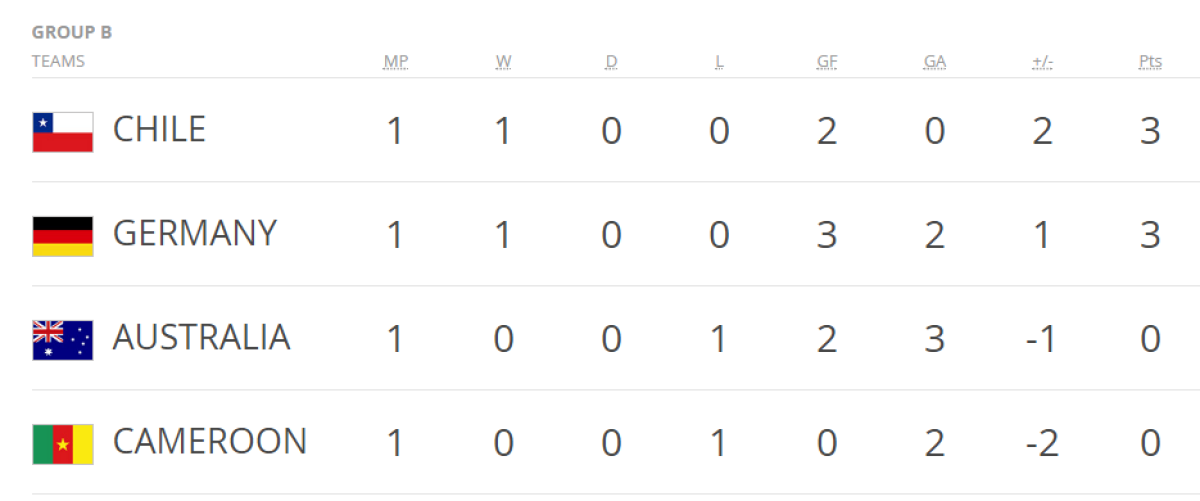Click the GF column header
Screen dimensions: 1200x501
tap(827, 62)
